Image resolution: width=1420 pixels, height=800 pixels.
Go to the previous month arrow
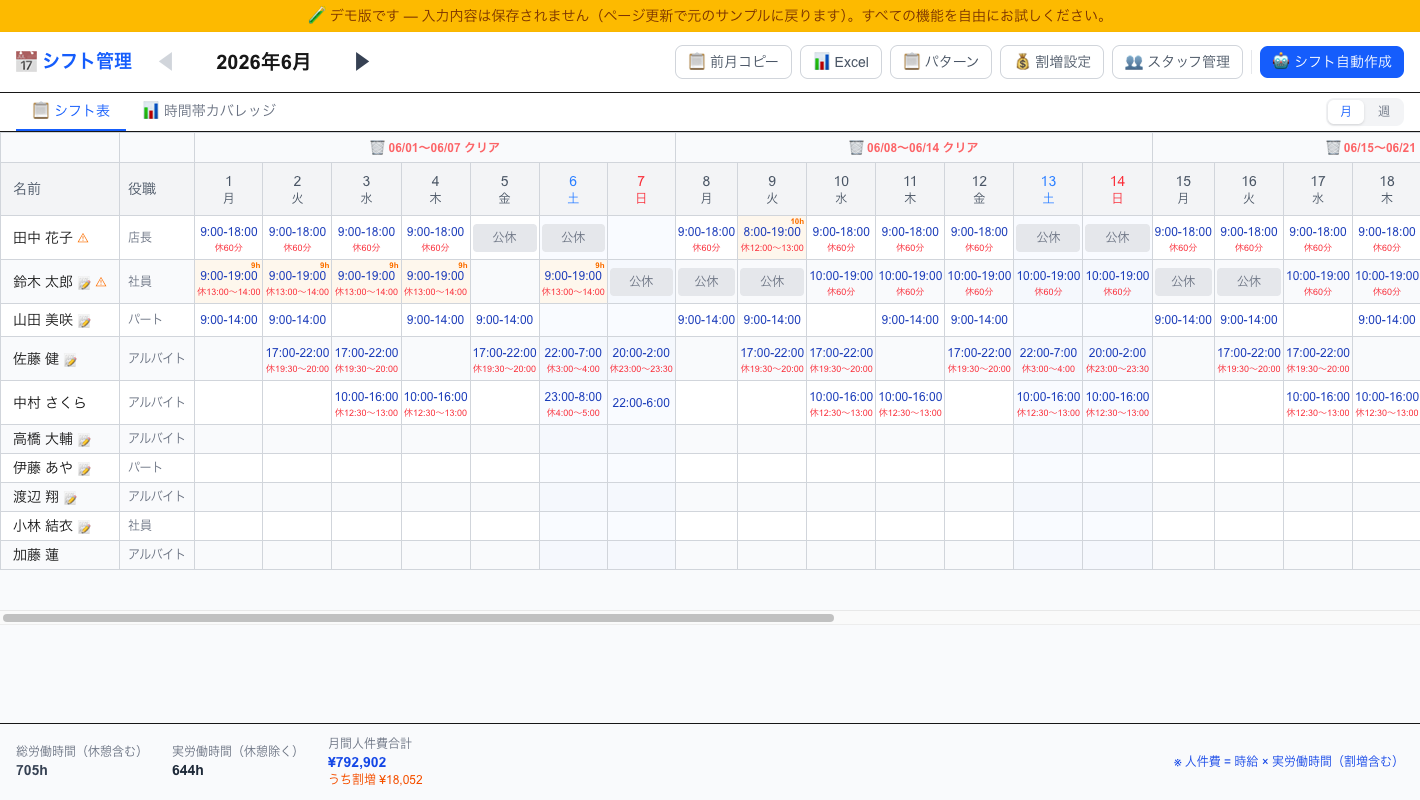click(x=166, y=62)
